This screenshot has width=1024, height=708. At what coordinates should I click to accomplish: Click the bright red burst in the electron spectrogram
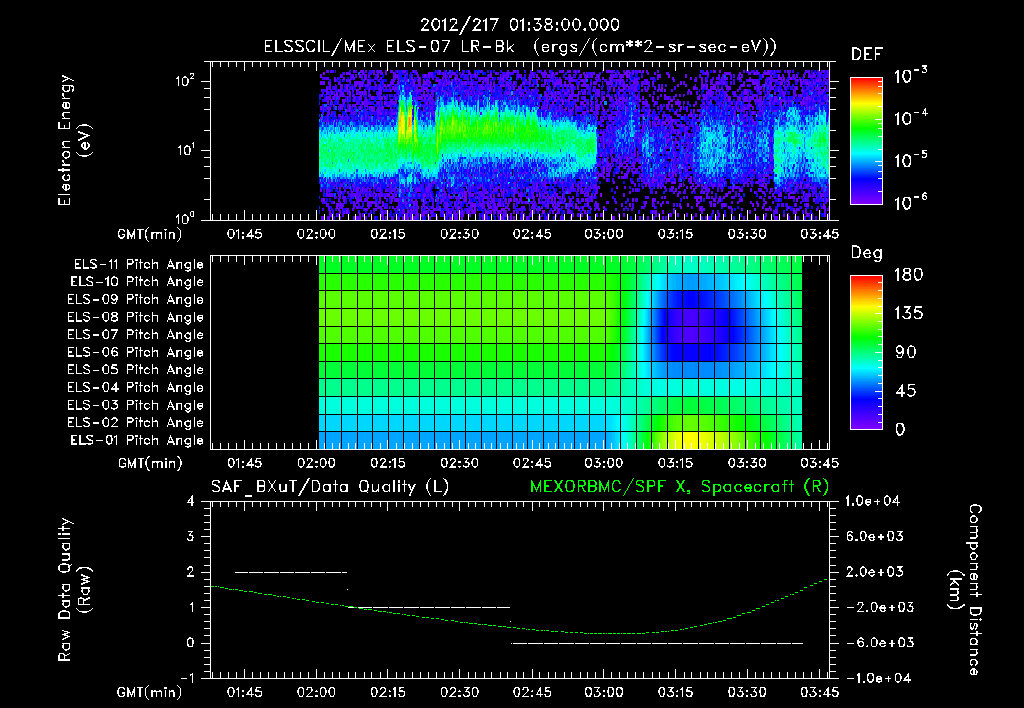point(407,120)
